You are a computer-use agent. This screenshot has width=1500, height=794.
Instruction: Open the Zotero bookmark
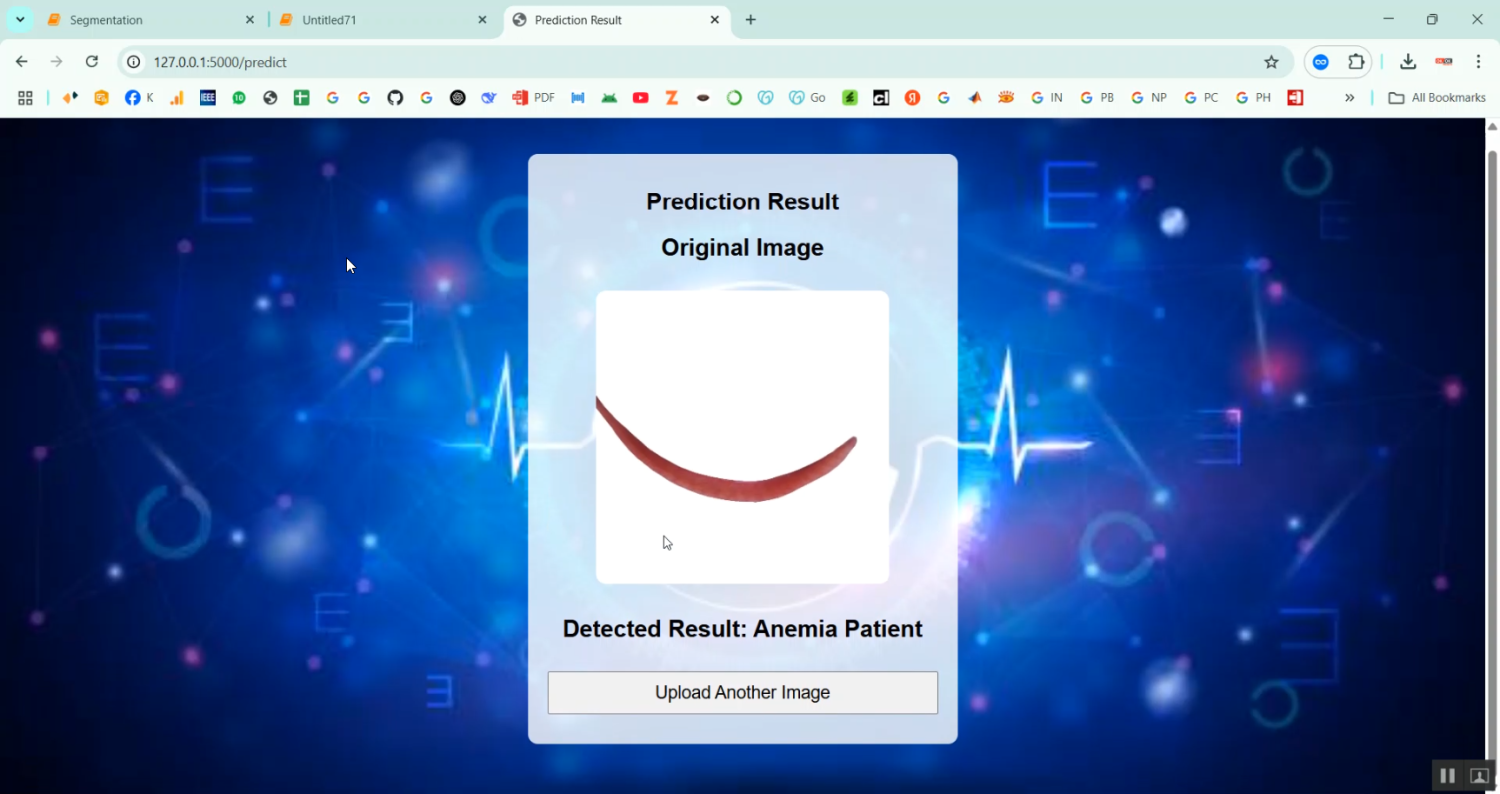(x=671, y=97)
